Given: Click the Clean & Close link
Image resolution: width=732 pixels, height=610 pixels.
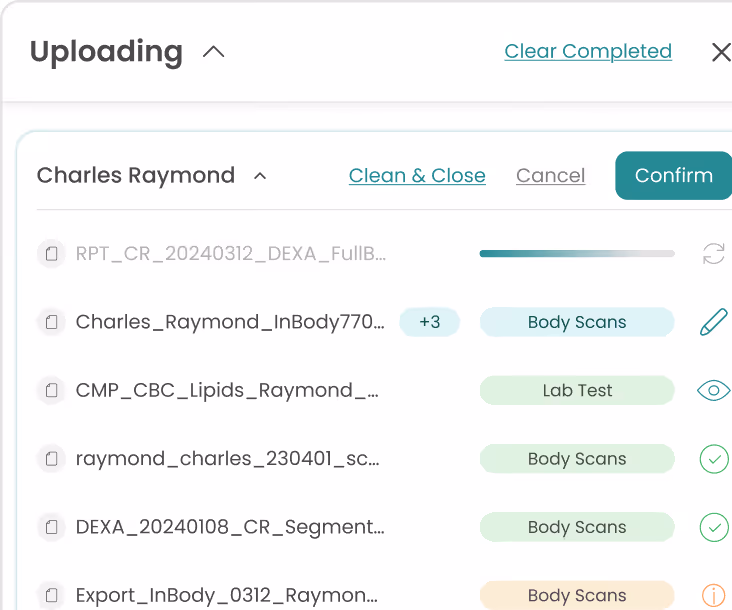Looking at the screenshot, I should tap(417, 176).
